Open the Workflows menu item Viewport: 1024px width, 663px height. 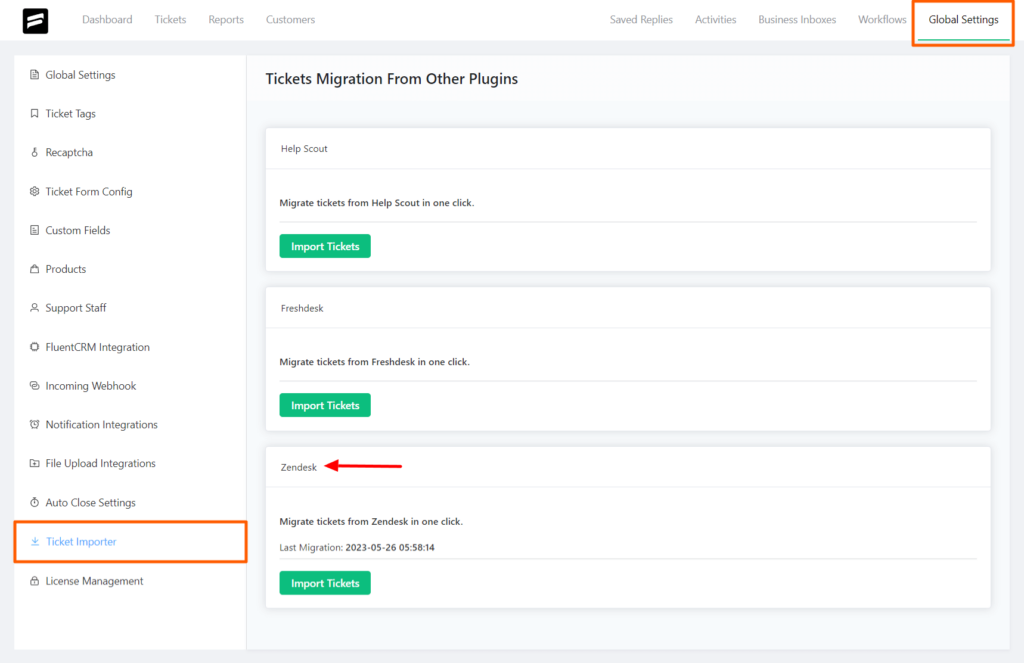click(x=881, y=19)
